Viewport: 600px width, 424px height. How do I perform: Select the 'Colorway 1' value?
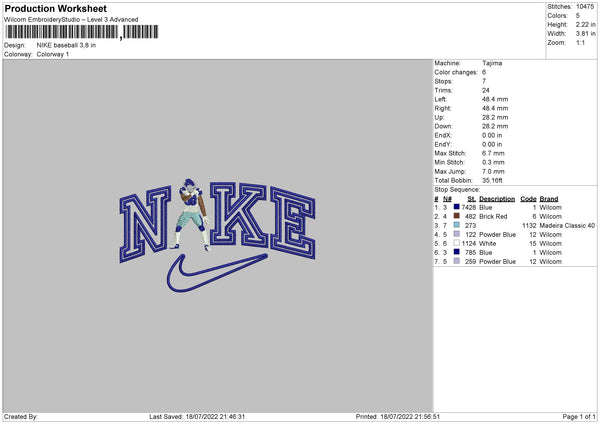[x=53, y=54]
